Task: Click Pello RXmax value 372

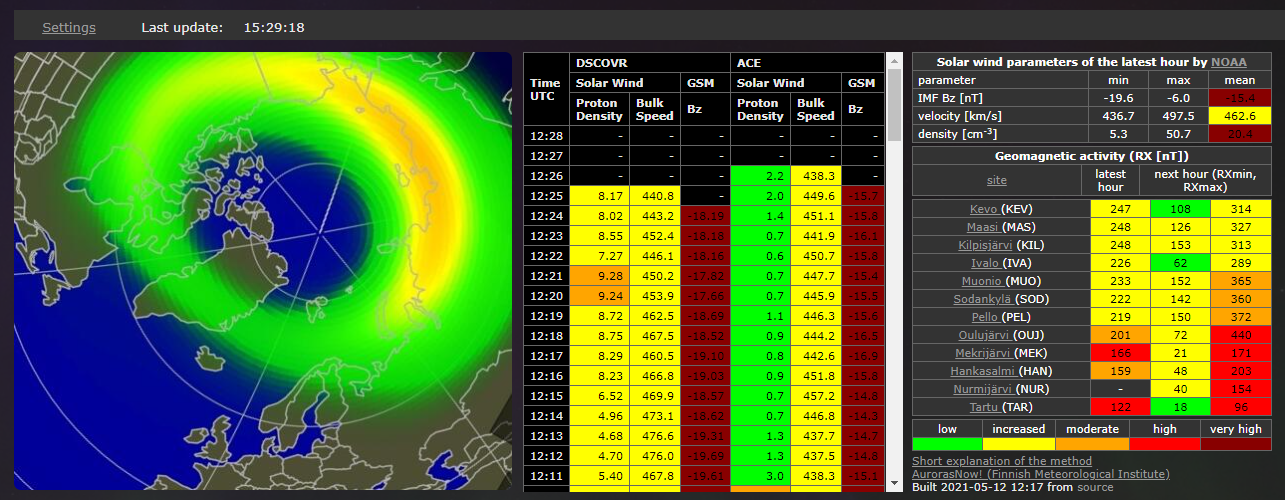Action: click(1241, 317)
